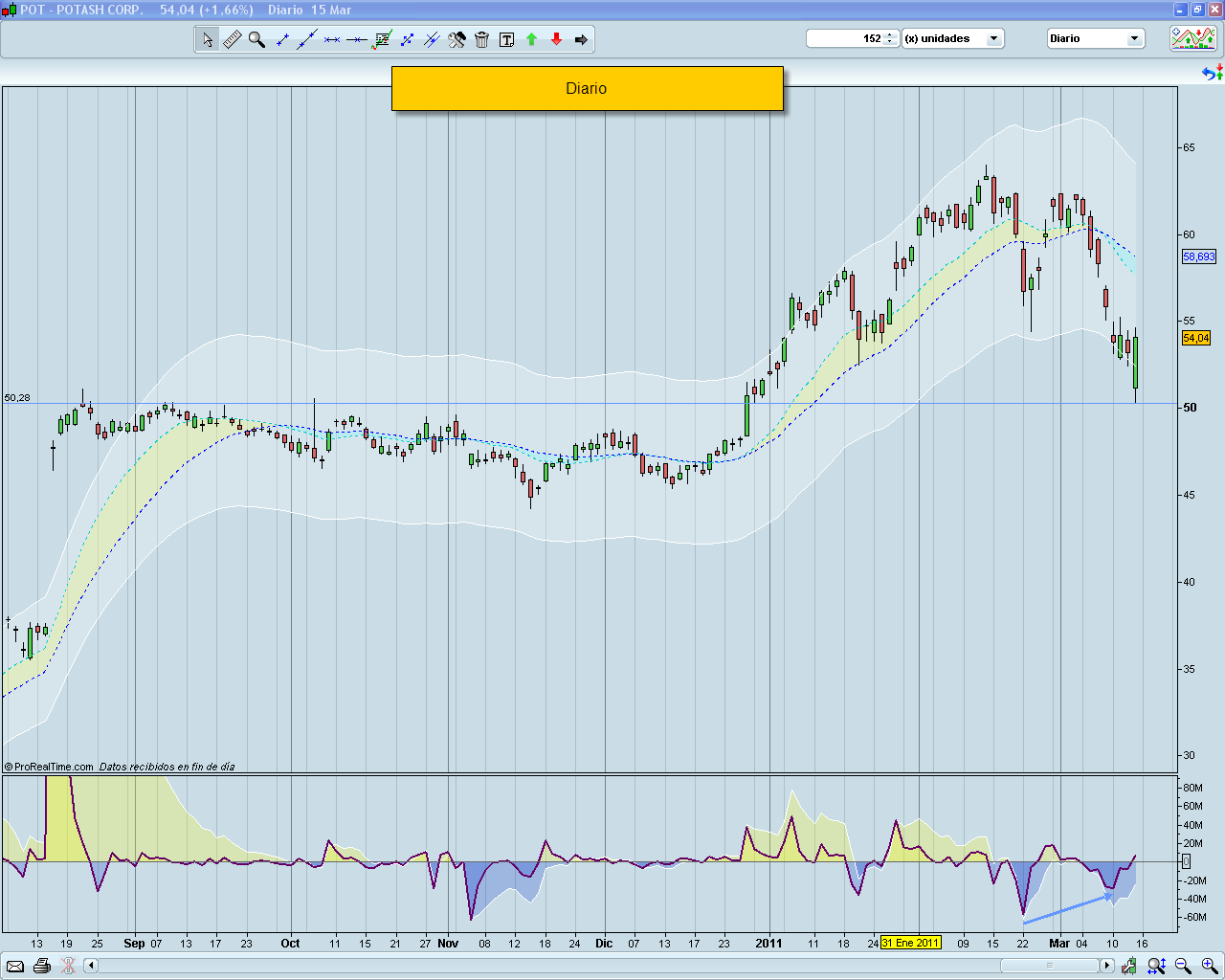Screen dimensions: 1225x980
Task: Click the trash icon to delete drawings
Action: 481,39
